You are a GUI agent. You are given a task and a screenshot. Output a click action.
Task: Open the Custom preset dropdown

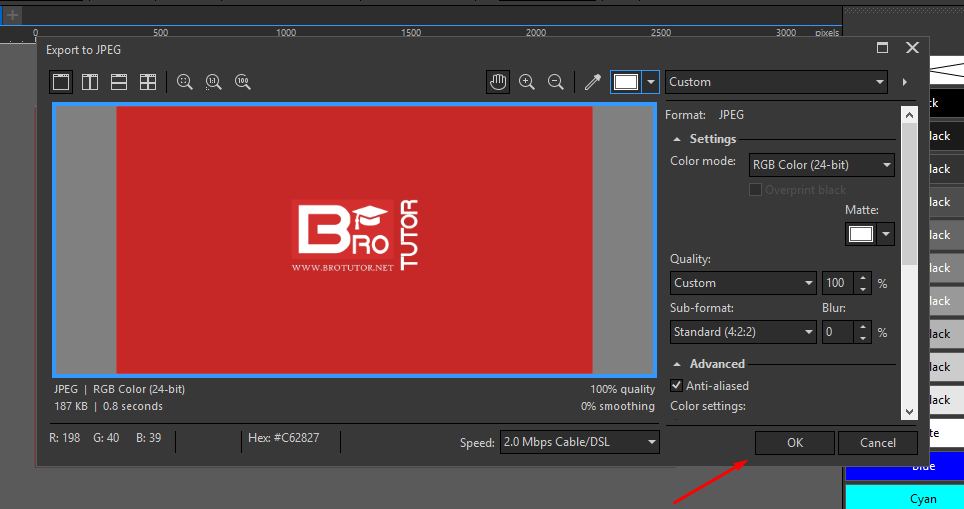776,82
